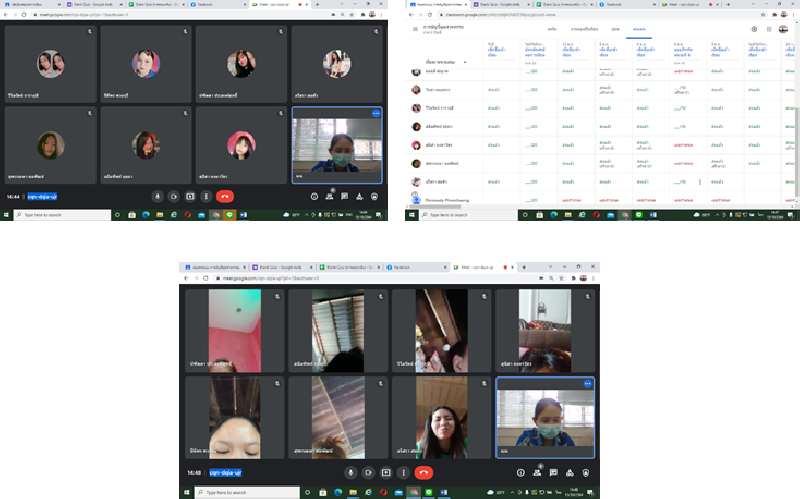Toggle the microphone in the 14:48 Meet window

click(x=351, y=473)
